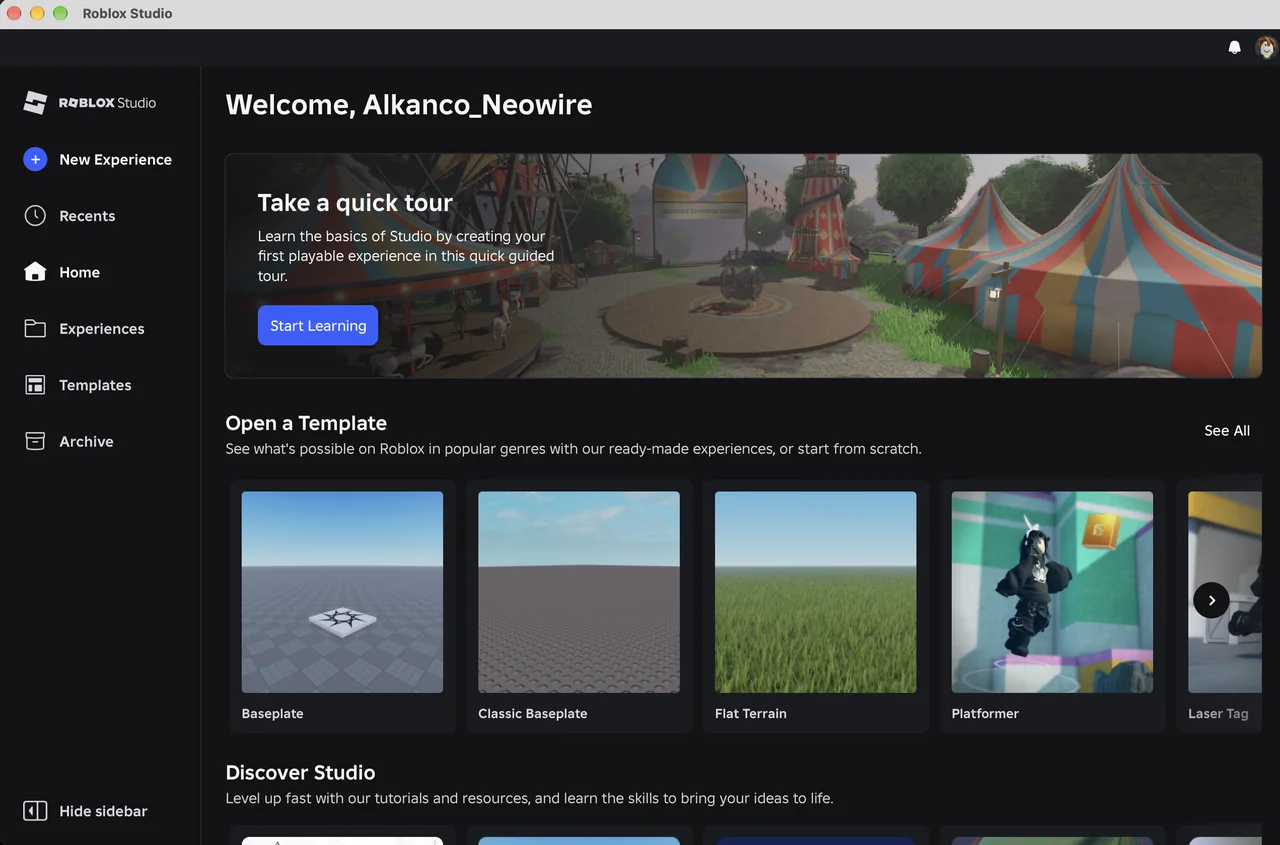
Task: Go to Recents in the sidebar
Action: coord(87,216)
